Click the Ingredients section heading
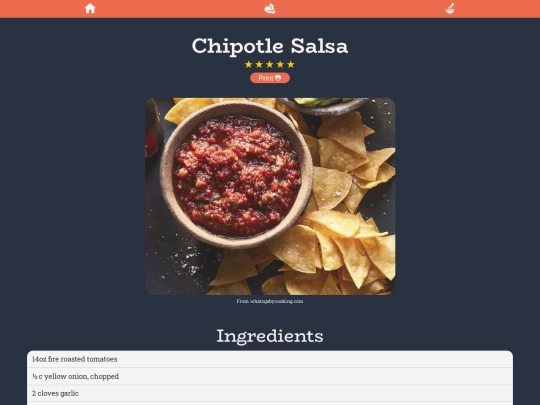 270,336
